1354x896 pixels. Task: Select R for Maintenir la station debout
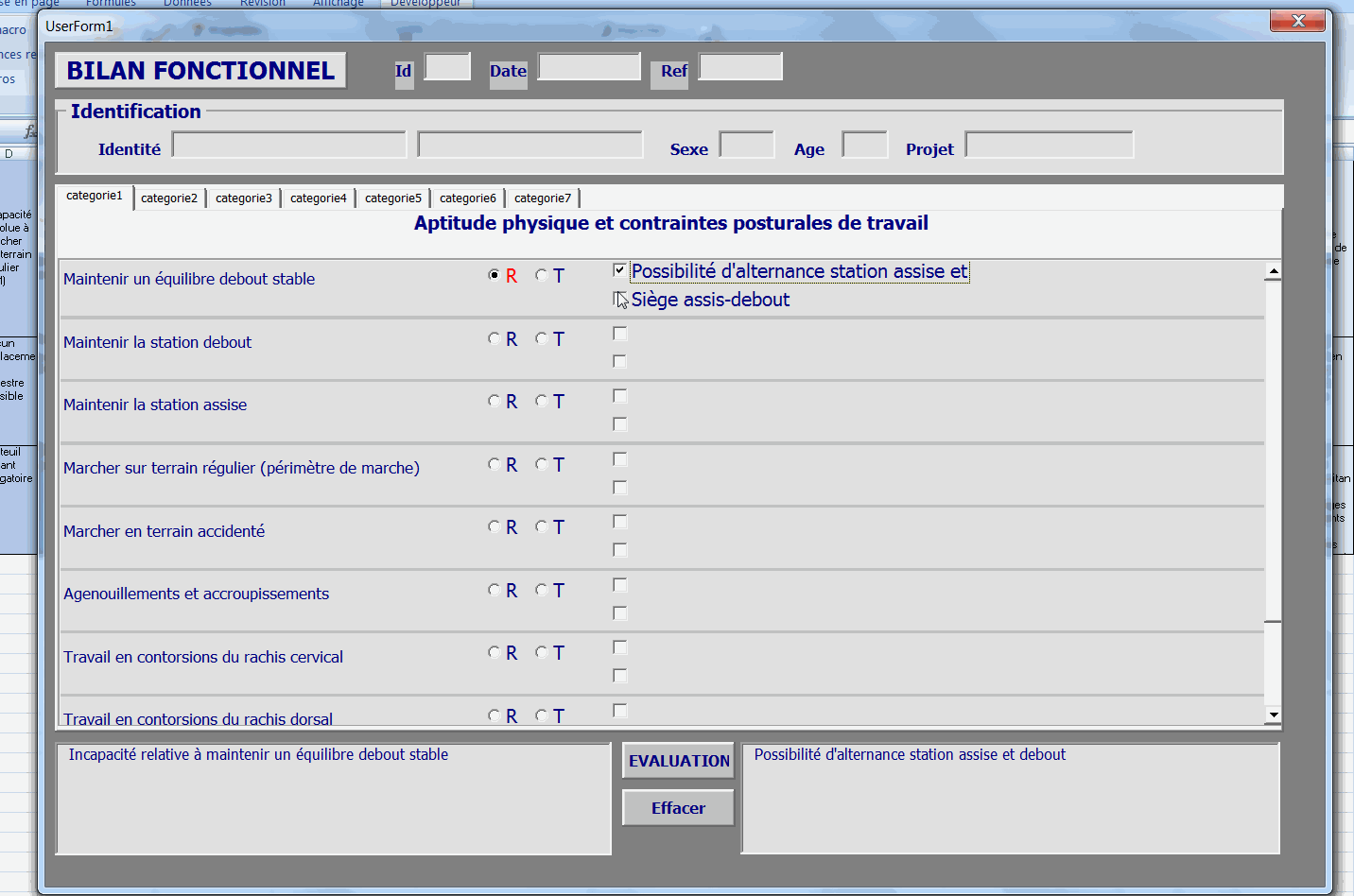pos(495,338)
